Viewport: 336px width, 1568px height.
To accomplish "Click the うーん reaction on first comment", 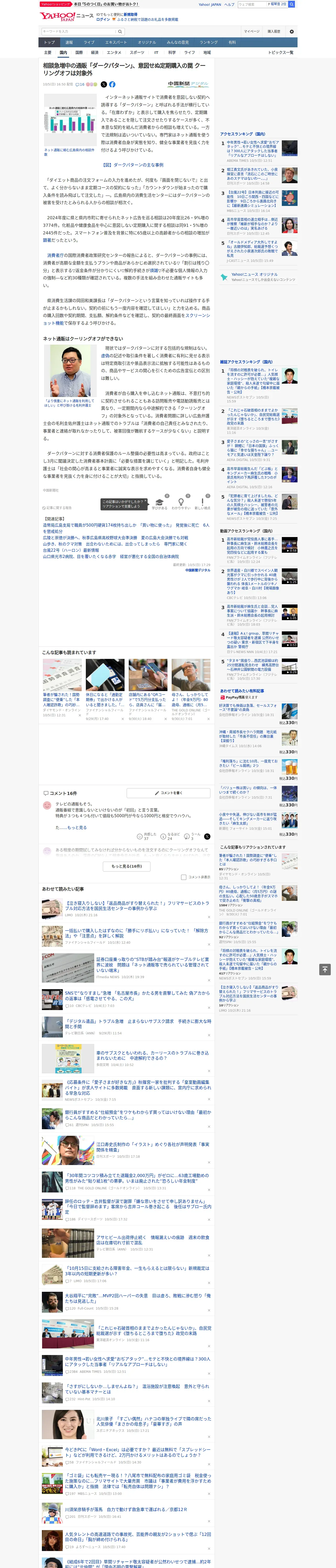I will 192,836.
